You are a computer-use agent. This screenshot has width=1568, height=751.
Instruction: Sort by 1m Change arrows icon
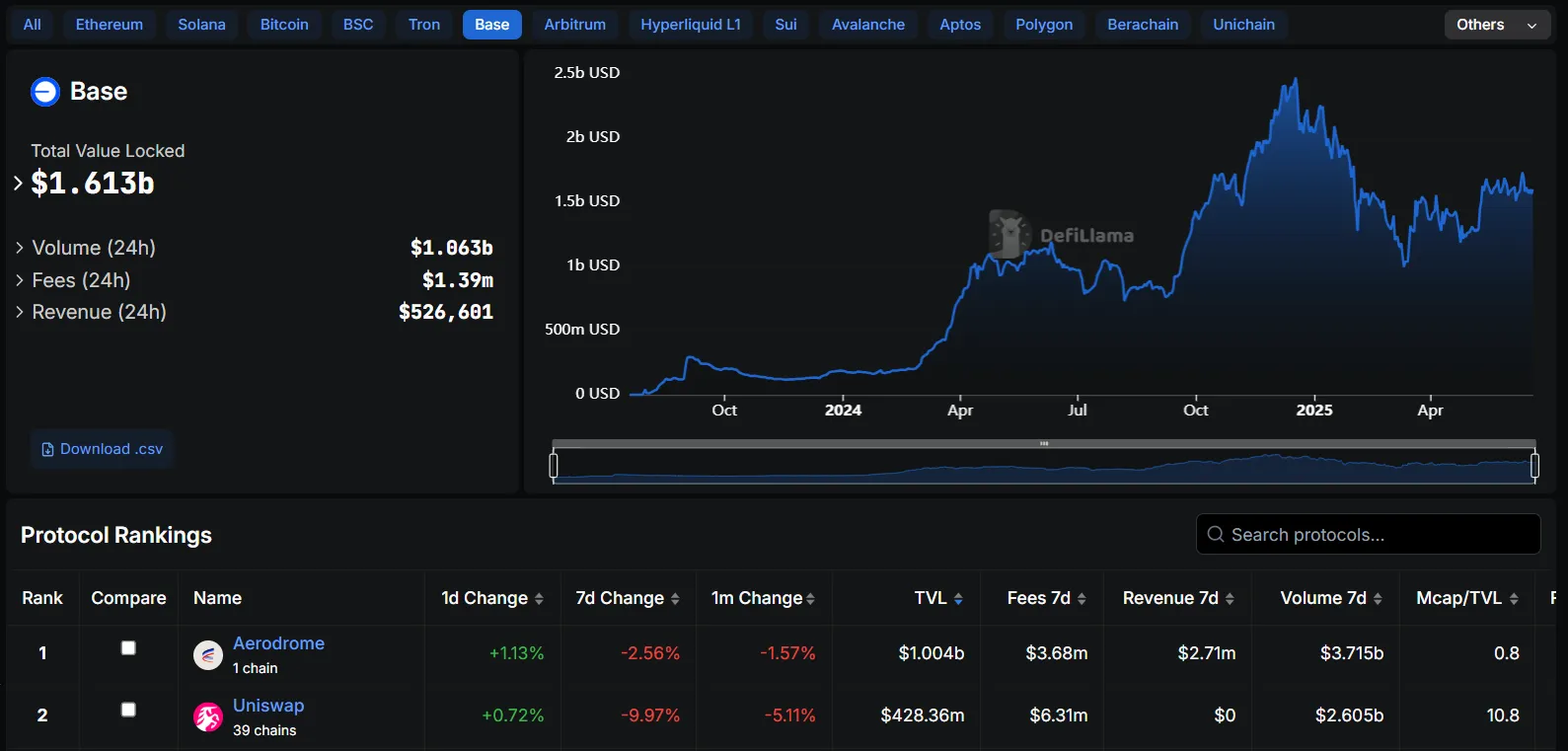(x=810, y=599)
